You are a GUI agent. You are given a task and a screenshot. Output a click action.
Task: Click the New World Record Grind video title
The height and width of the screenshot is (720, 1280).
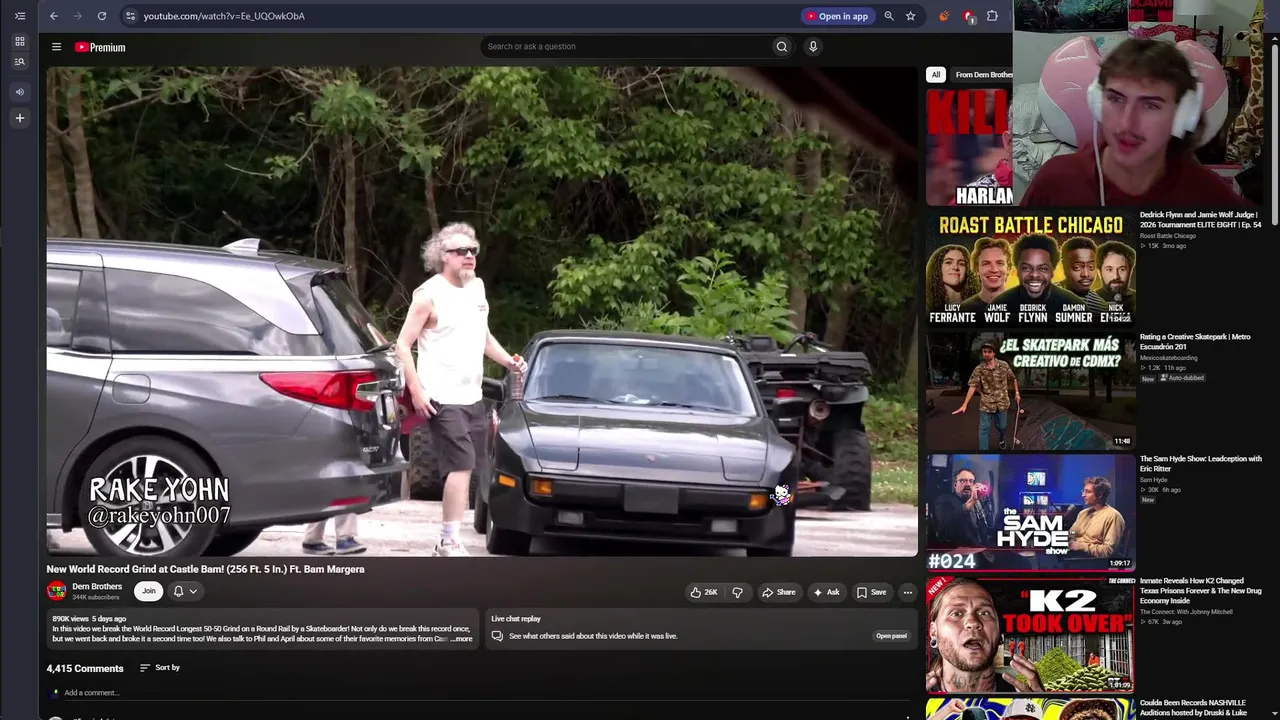205,569
